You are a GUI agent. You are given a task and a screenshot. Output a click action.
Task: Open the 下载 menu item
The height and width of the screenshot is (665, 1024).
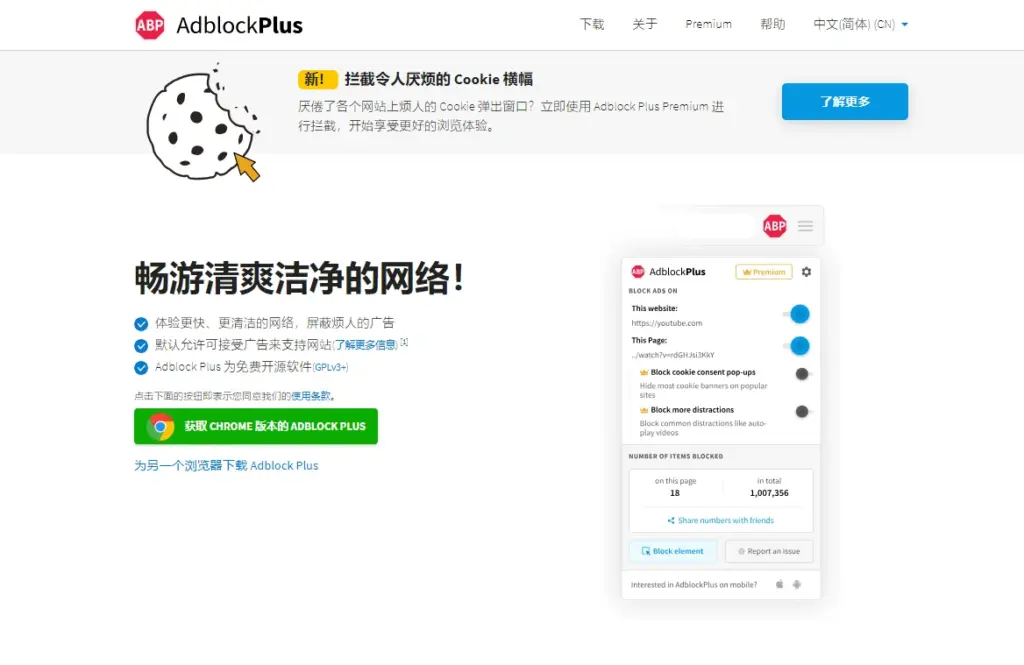(592, 24)
